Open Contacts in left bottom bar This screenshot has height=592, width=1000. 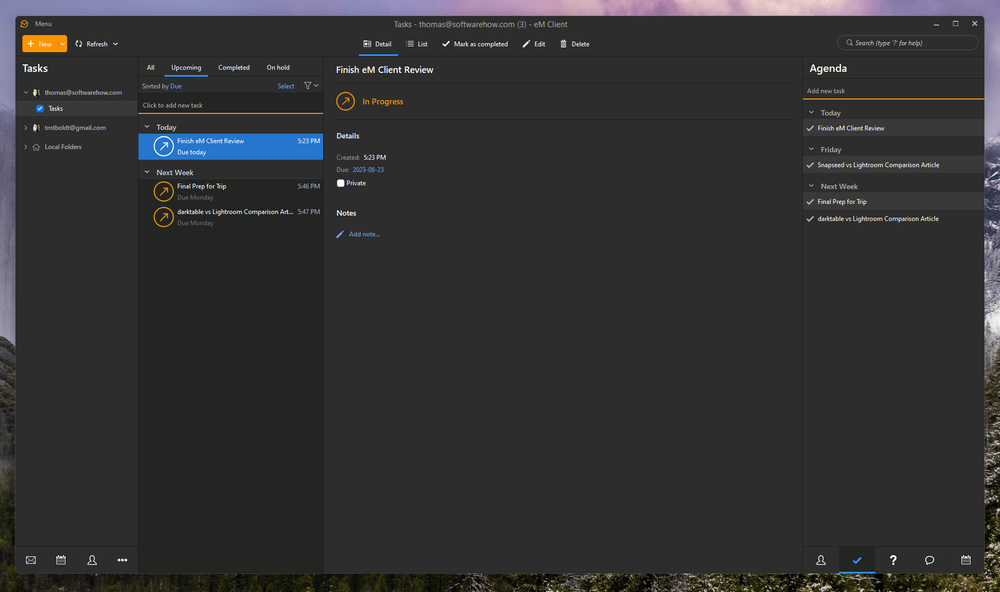(92, 559)
